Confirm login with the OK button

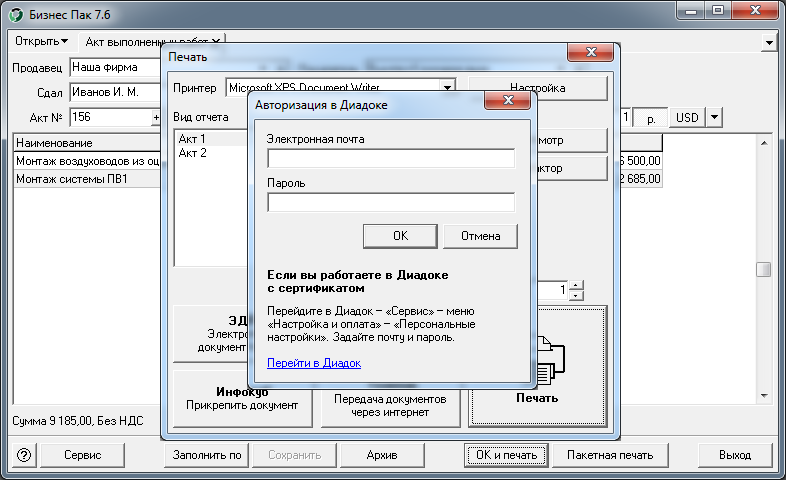point(400,236)
